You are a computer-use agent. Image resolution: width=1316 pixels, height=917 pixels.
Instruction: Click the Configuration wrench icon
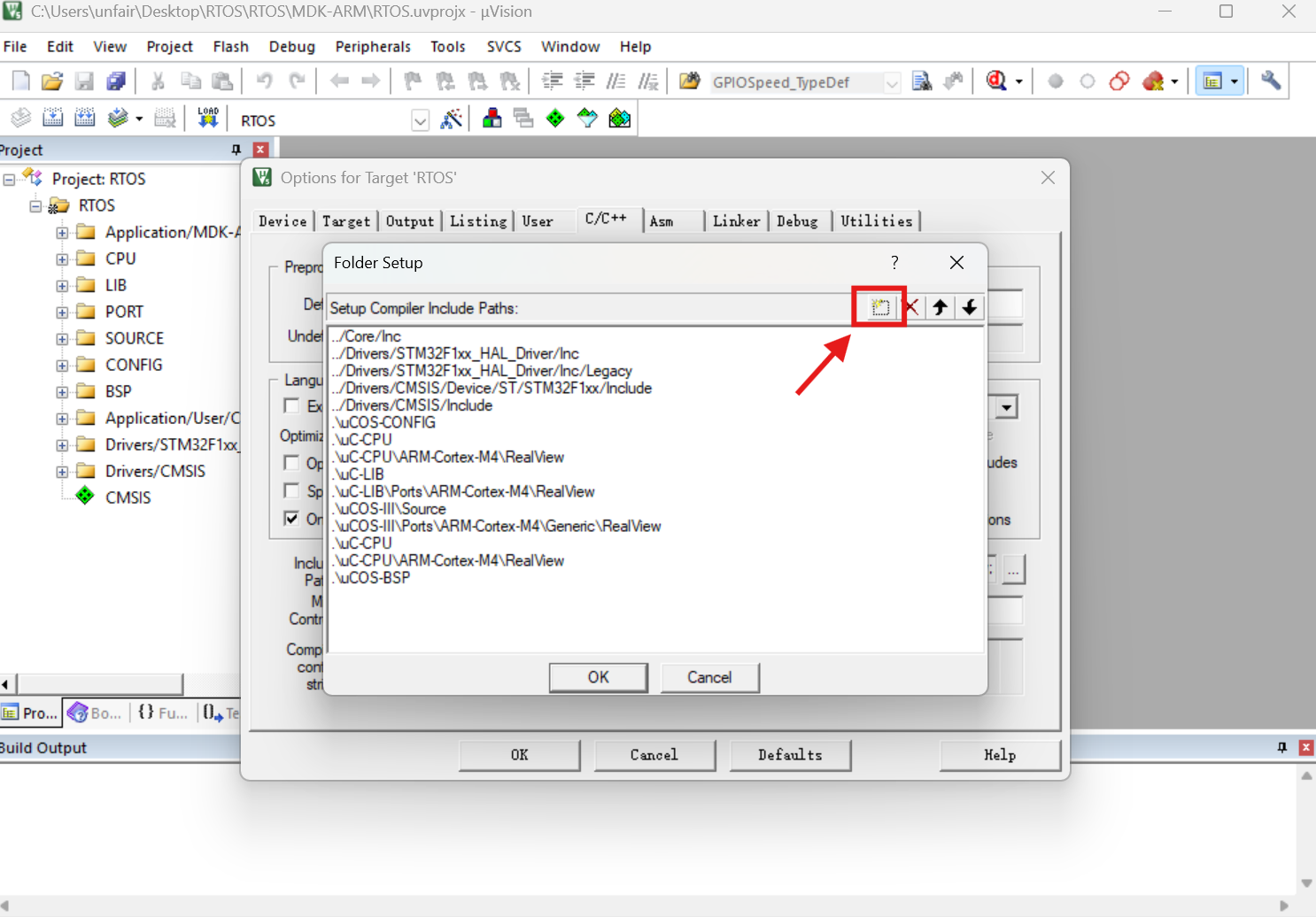1271,81
